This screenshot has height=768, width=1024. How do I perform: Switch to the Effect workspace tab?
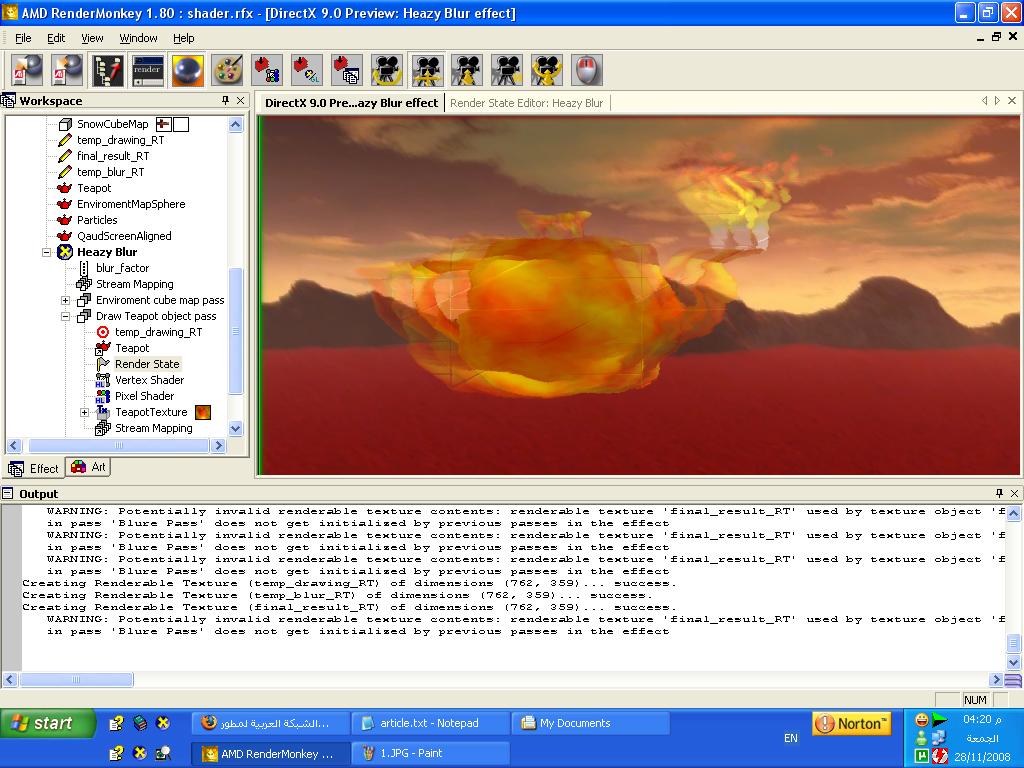click(34, 468)
